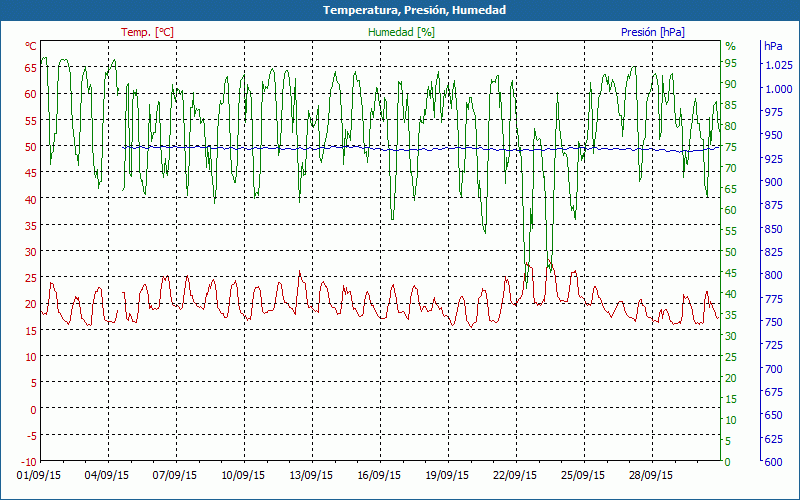Click the 19/09/15 date label
Image resolution: width=800 pixels, height=500 pixels.
click(x=447, y=475)
